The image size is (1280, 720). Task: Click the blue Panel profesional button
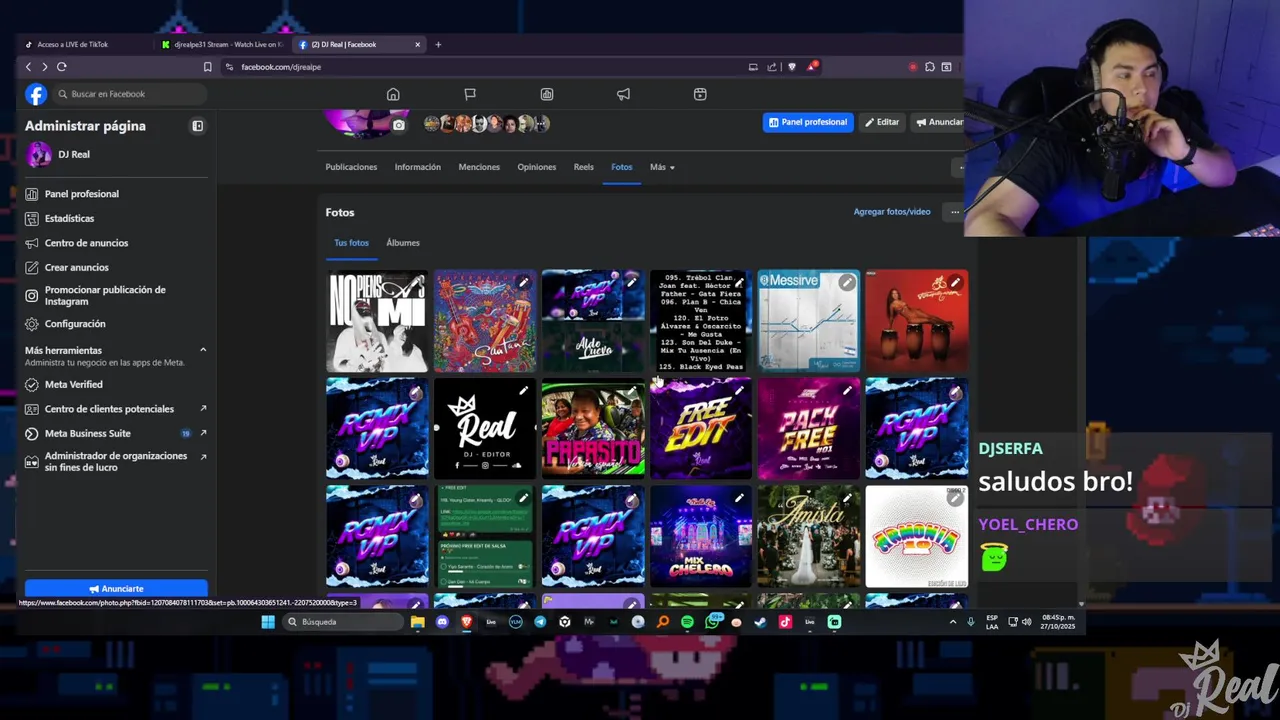click(808, 122)
